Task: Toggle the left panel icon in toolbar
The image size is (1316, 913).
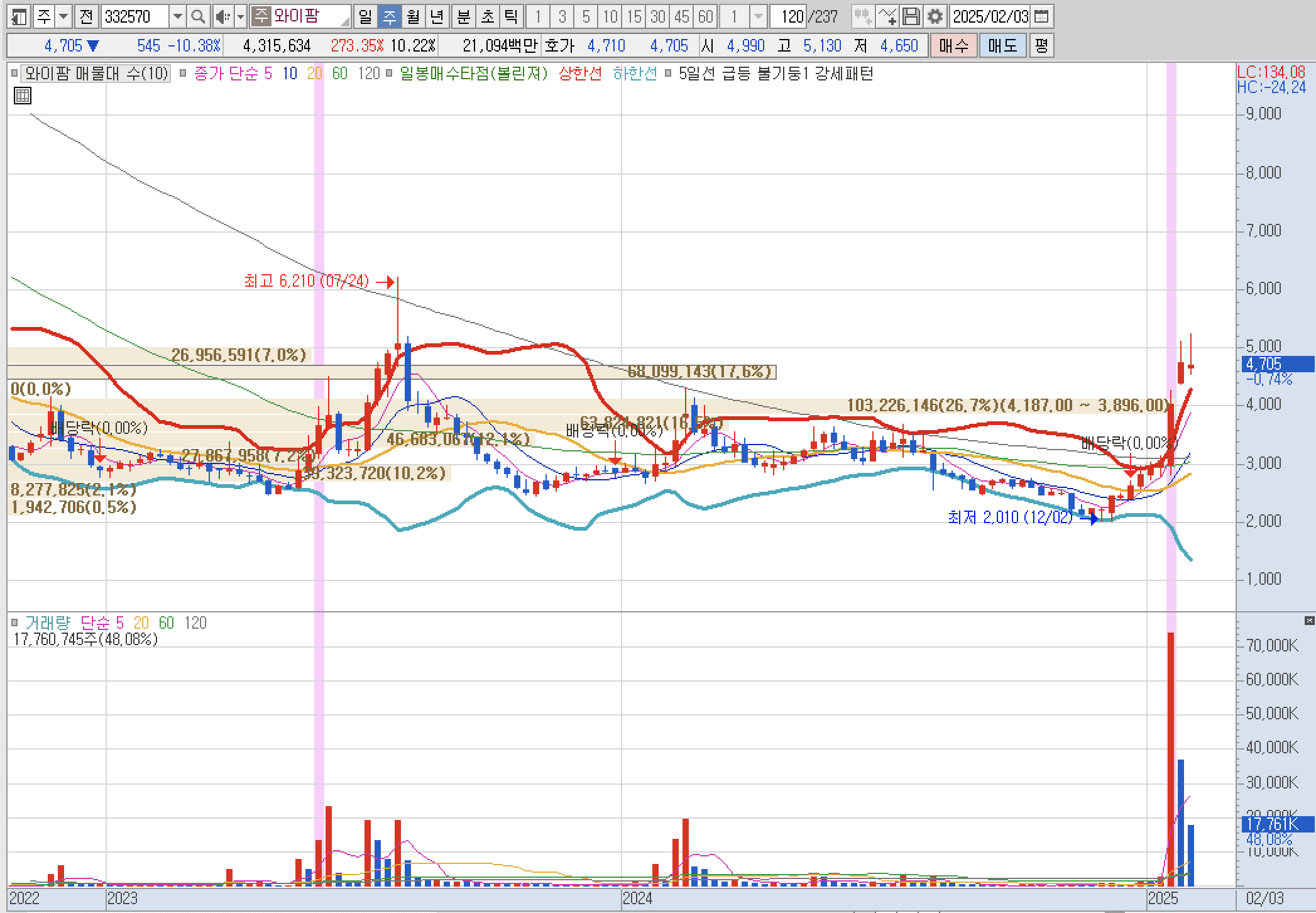Action: click(19, 16)
